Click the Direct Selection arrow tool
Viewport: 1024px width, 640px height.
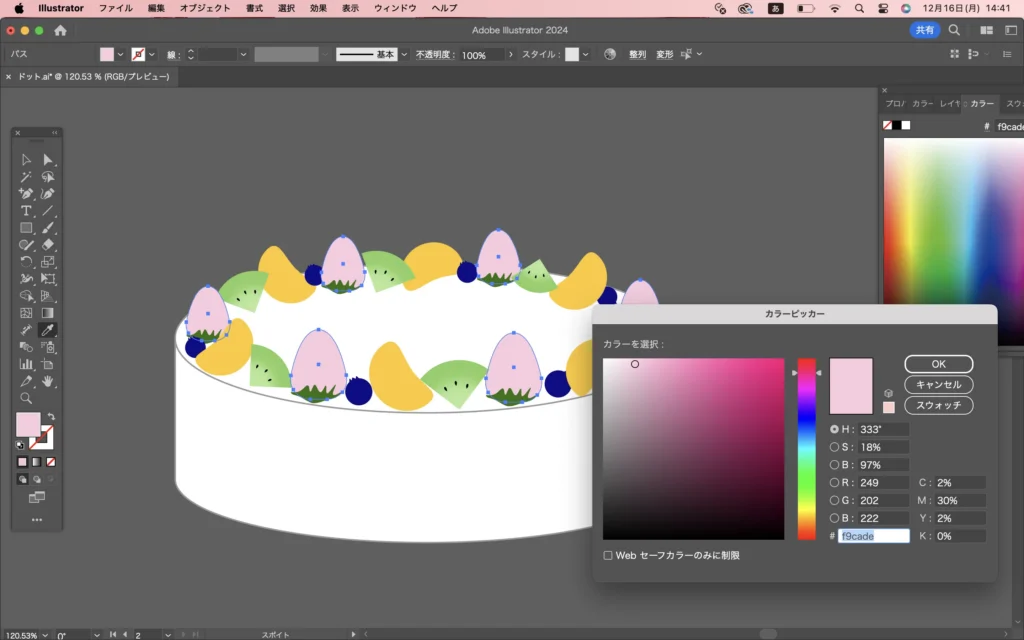tap(47, 160)
